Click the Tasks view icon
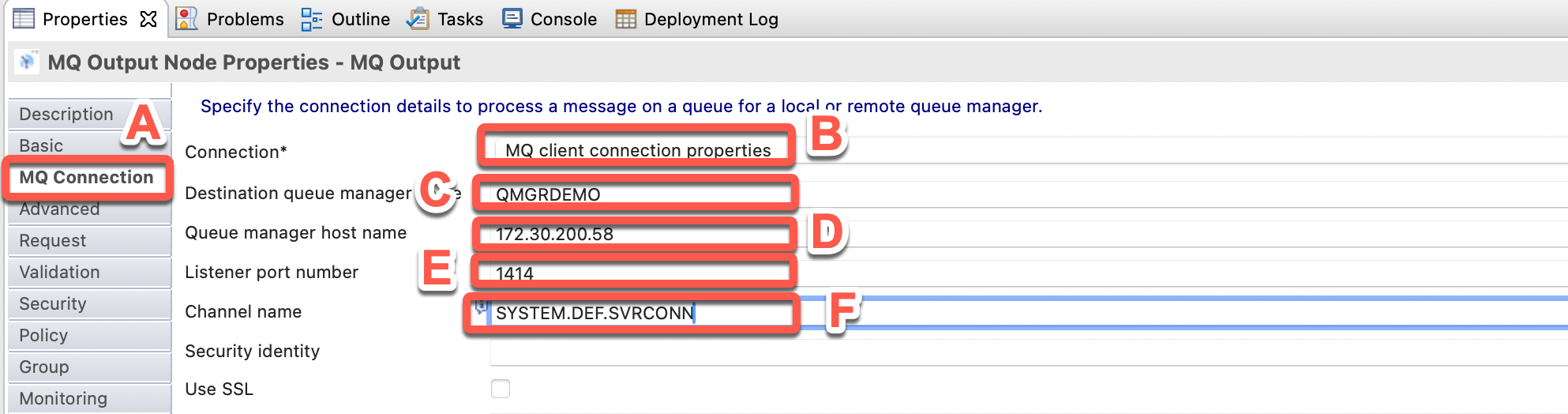Screen dimensions: 1568x414 (418, 18)
